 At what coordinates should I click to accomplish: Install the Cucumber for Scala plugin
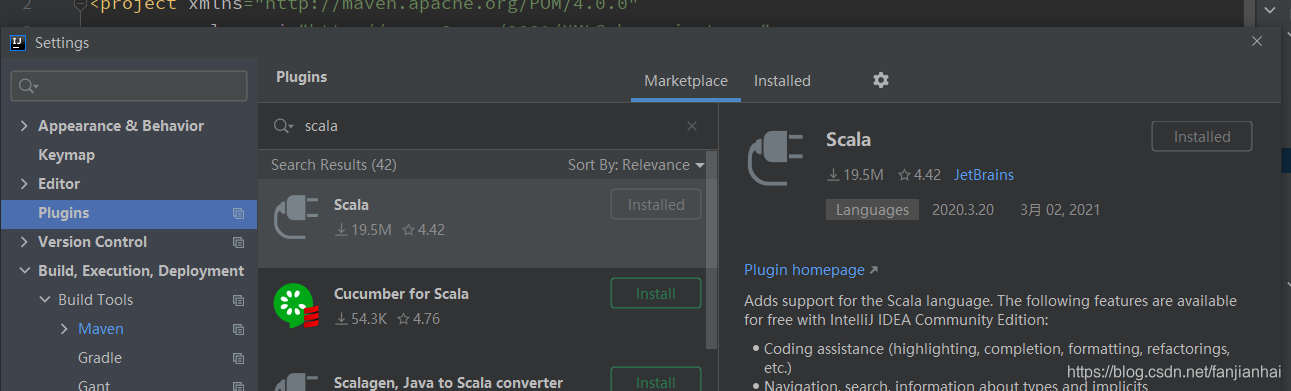point(656,294)
